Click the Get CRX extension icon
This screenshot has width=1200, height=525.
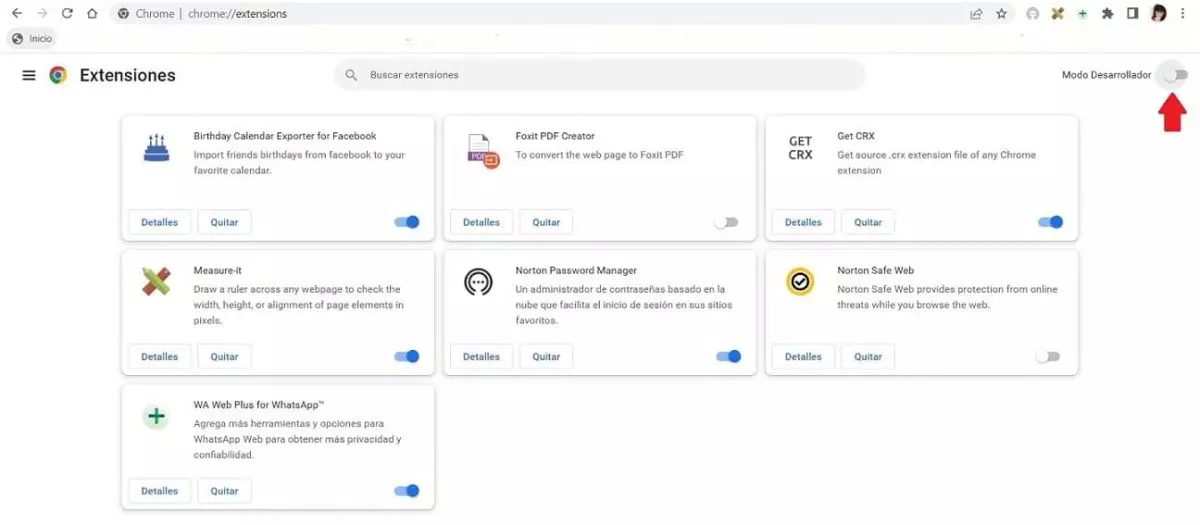(x=800, y=148)
